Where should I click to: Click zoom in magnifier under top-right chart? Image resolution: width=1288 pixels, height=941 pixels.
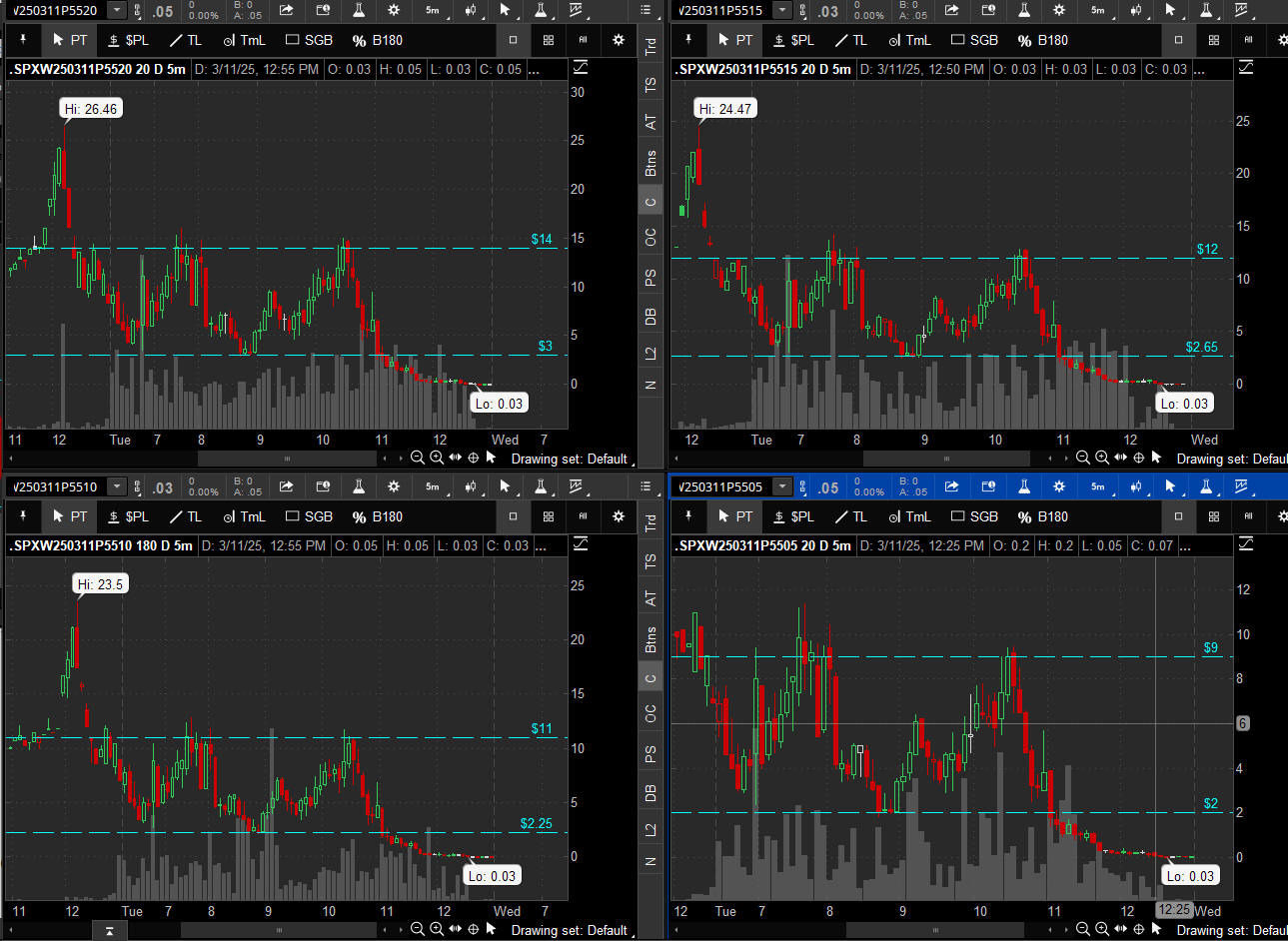pos(1101,458)
